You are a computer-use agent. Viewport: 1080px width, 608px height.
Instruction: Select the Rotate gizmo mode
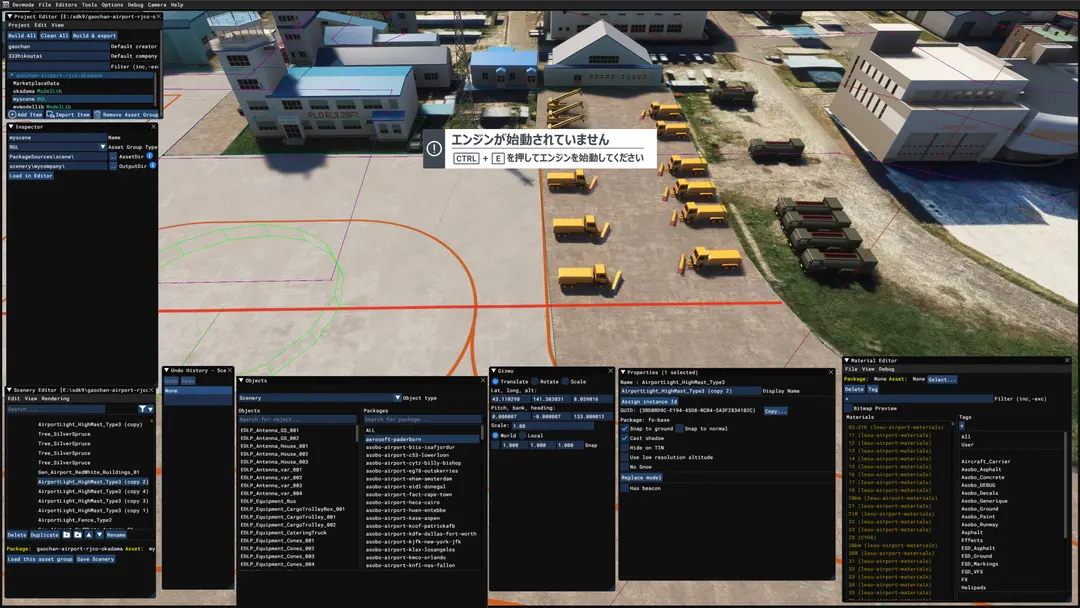coord(535,381)
